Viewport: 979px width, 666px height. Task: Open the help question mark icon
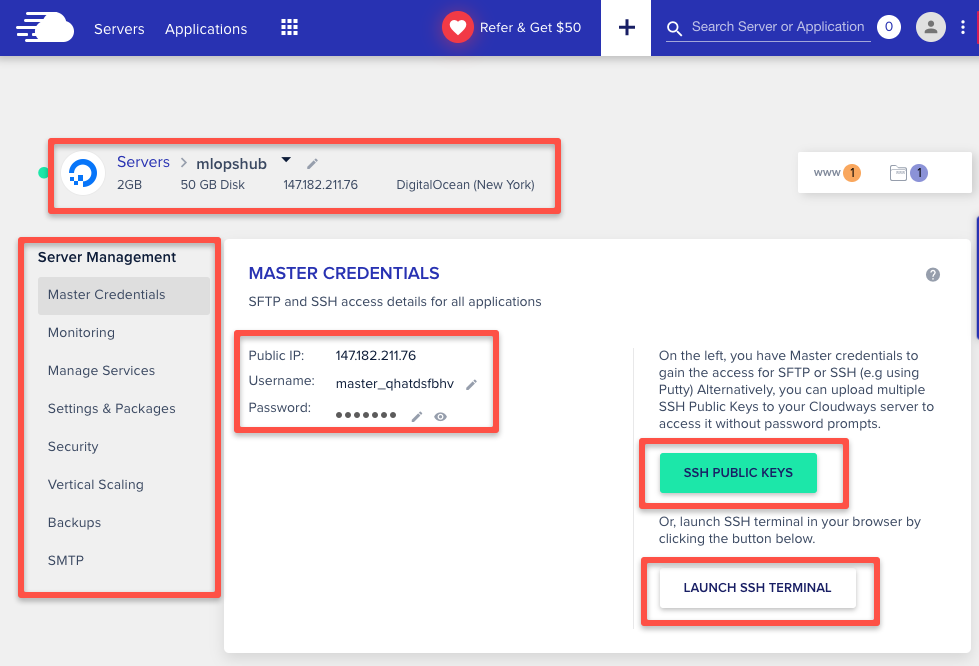click(933, 274)
